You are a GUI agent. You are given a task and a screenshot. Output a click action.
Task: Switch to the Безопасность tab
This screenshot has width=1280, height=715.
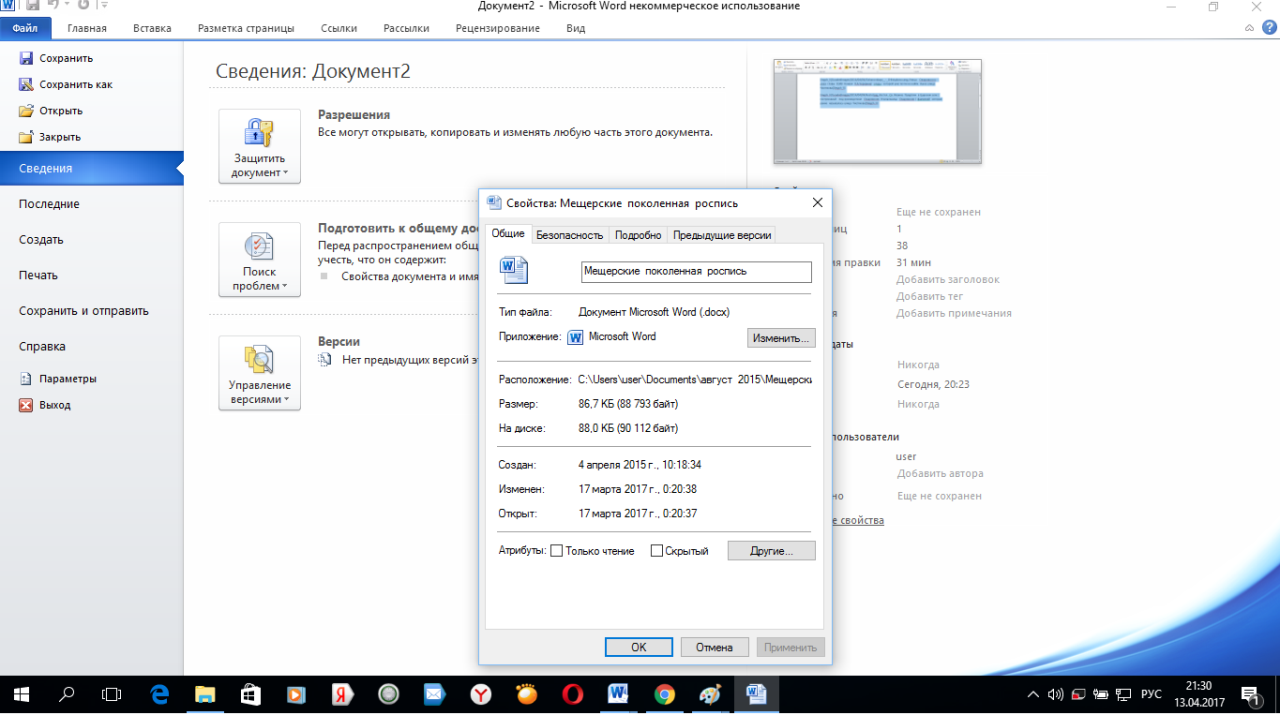tap(569, 235)
